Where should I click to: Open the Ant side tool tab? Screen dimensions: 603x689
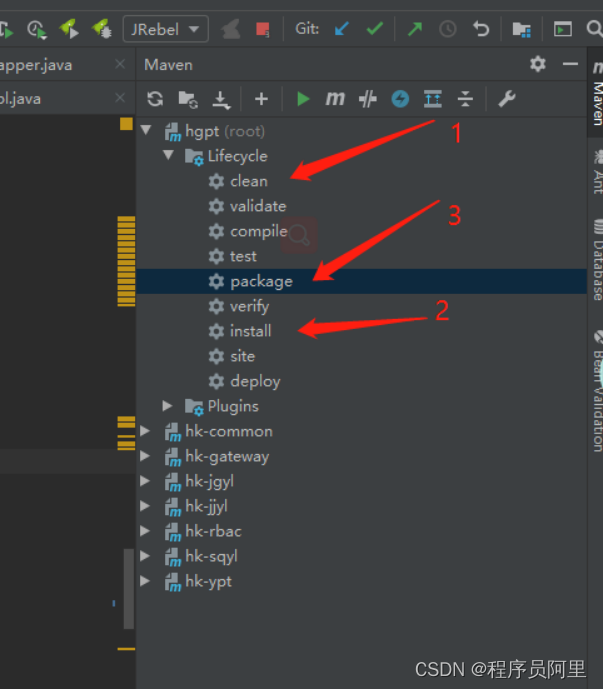(597, 171)
